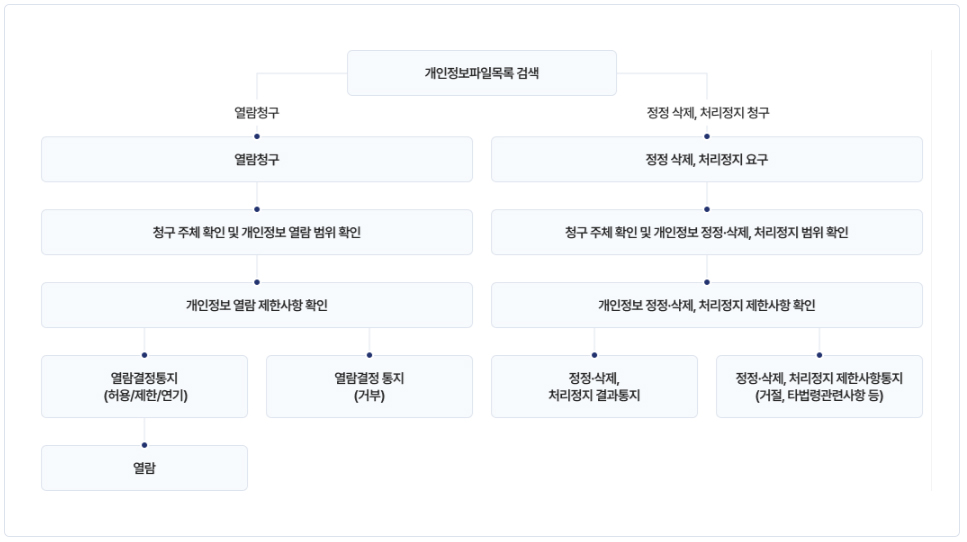Click the 정정 삭제, 처리정지 청구 label
Image resolution: width=967 pixels, height=542 pixels.
[707, 113]
